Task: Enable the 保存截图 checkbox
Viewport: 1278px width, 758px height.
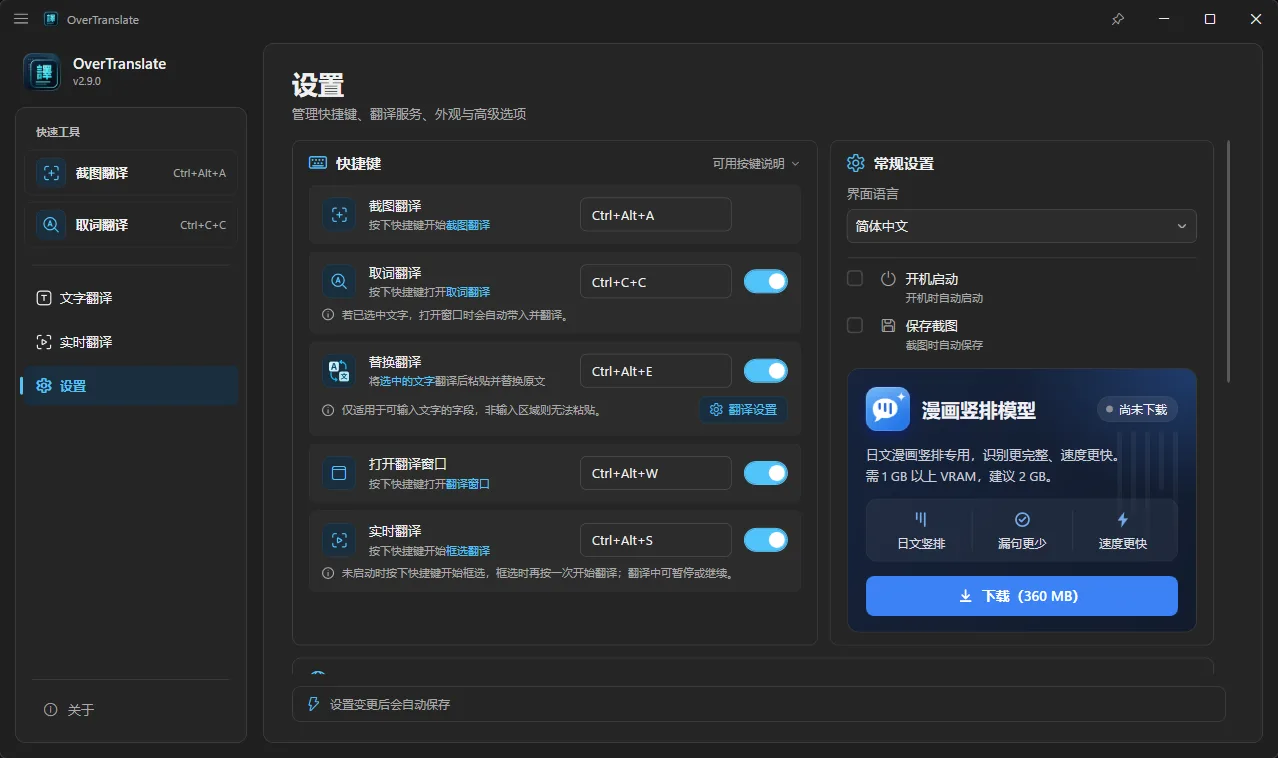Action: (x=855, y=325)
